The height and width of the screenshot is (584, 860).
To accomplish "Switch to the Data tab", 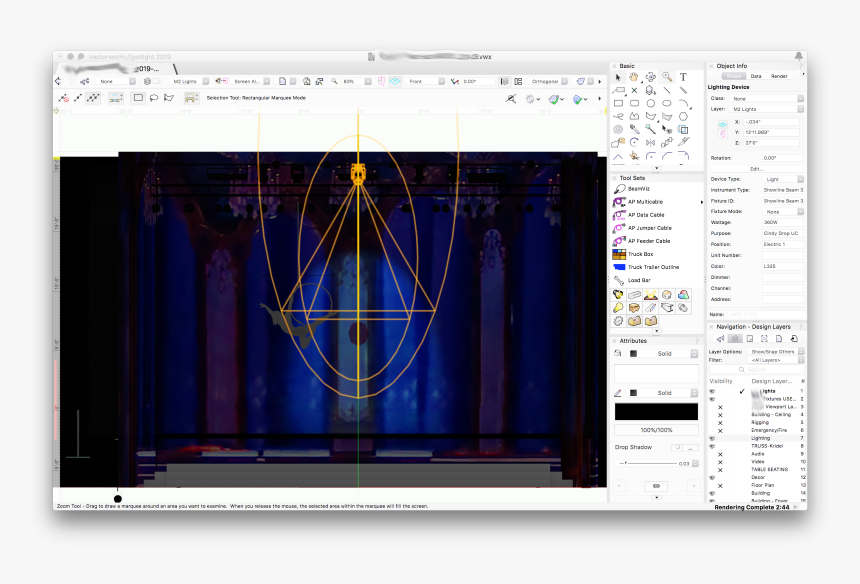I will click(756, 76).
